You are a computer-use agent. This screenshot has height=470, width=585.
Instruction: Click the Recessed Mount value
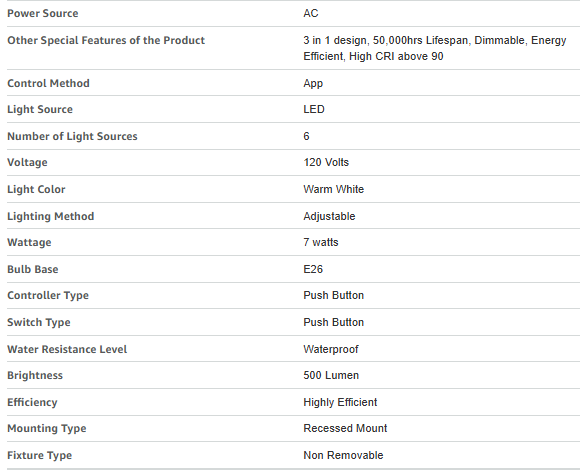(x=345, y=428)
